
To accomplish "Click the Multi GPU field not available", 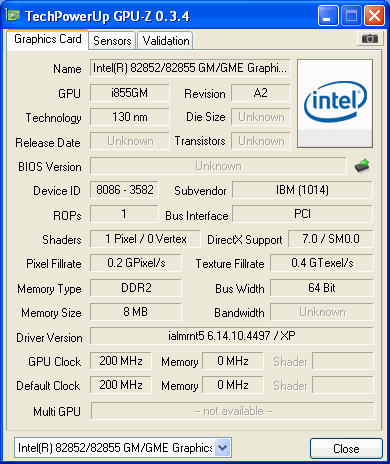I will click(x=233, y=411).
